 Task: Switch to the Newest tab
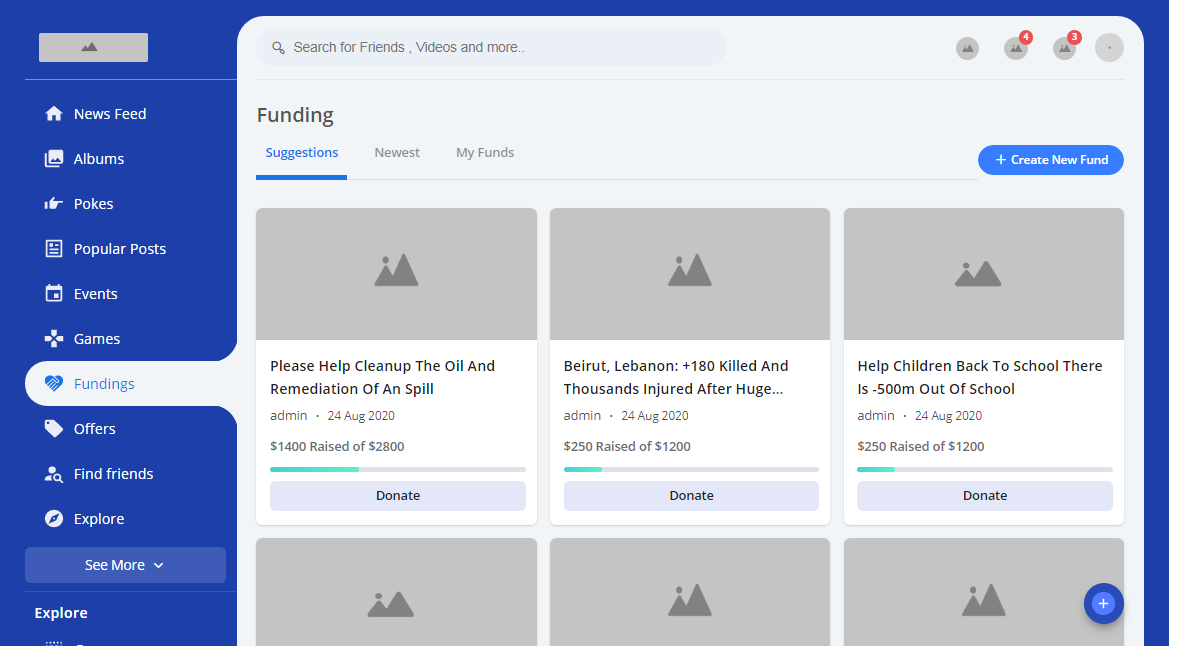pos(397,153)
